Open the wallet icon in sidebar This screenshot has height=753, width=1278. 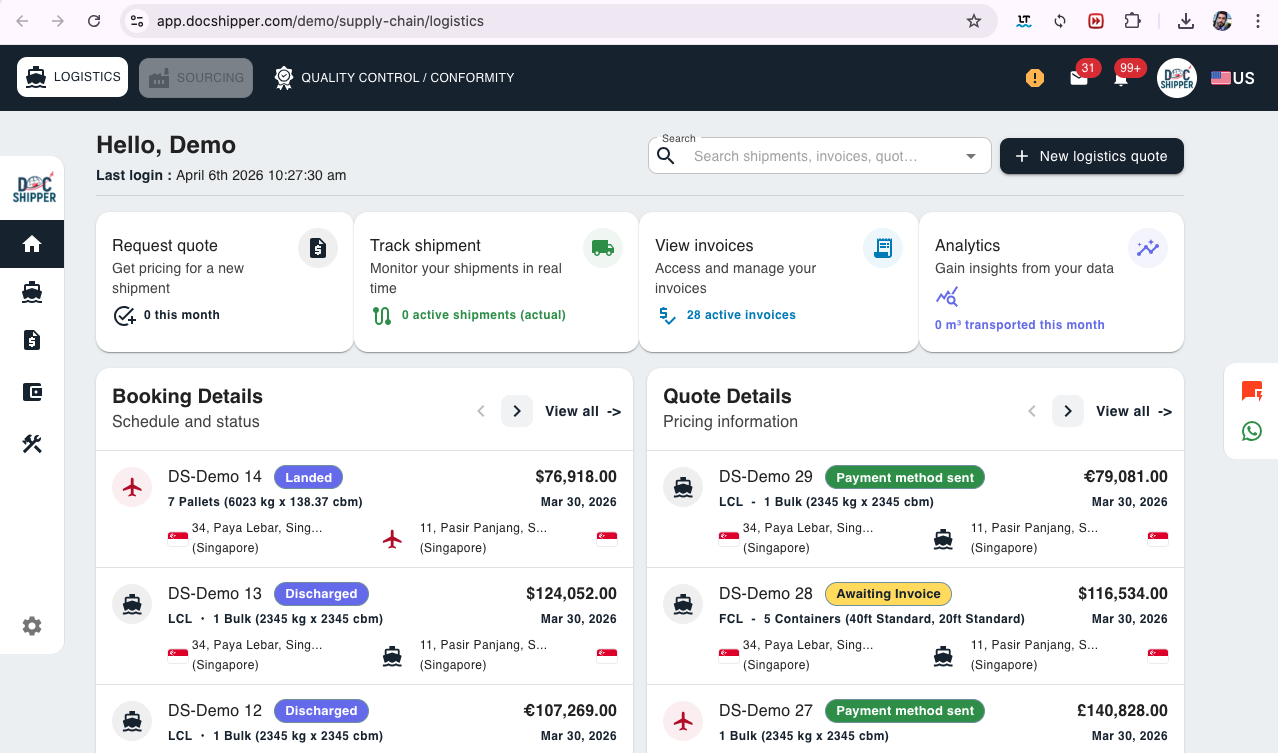(x=32, y=392)
